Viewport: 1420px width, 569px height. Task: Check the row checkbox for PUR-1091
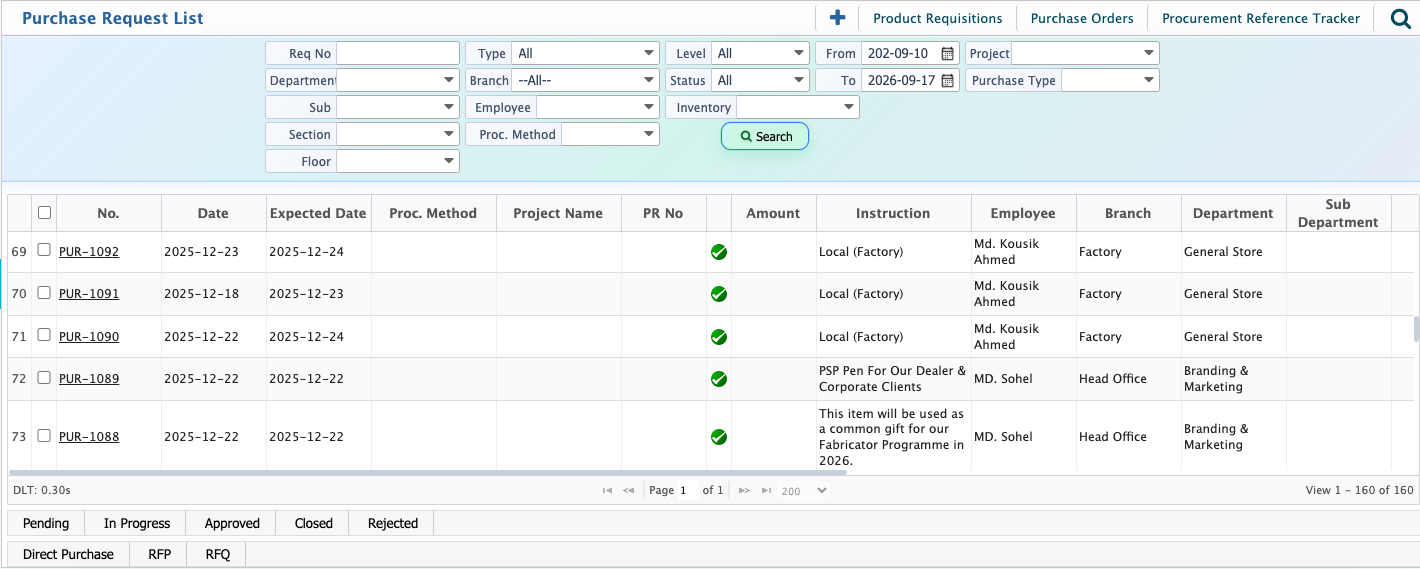[x=44, y=292]
